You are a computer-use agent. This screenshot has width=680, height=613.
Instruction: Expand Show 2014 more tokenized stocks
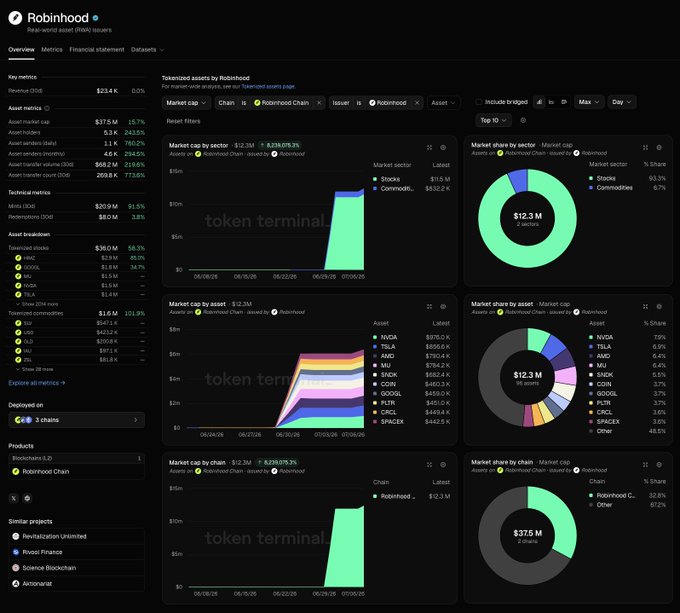[x=36, y=304]
